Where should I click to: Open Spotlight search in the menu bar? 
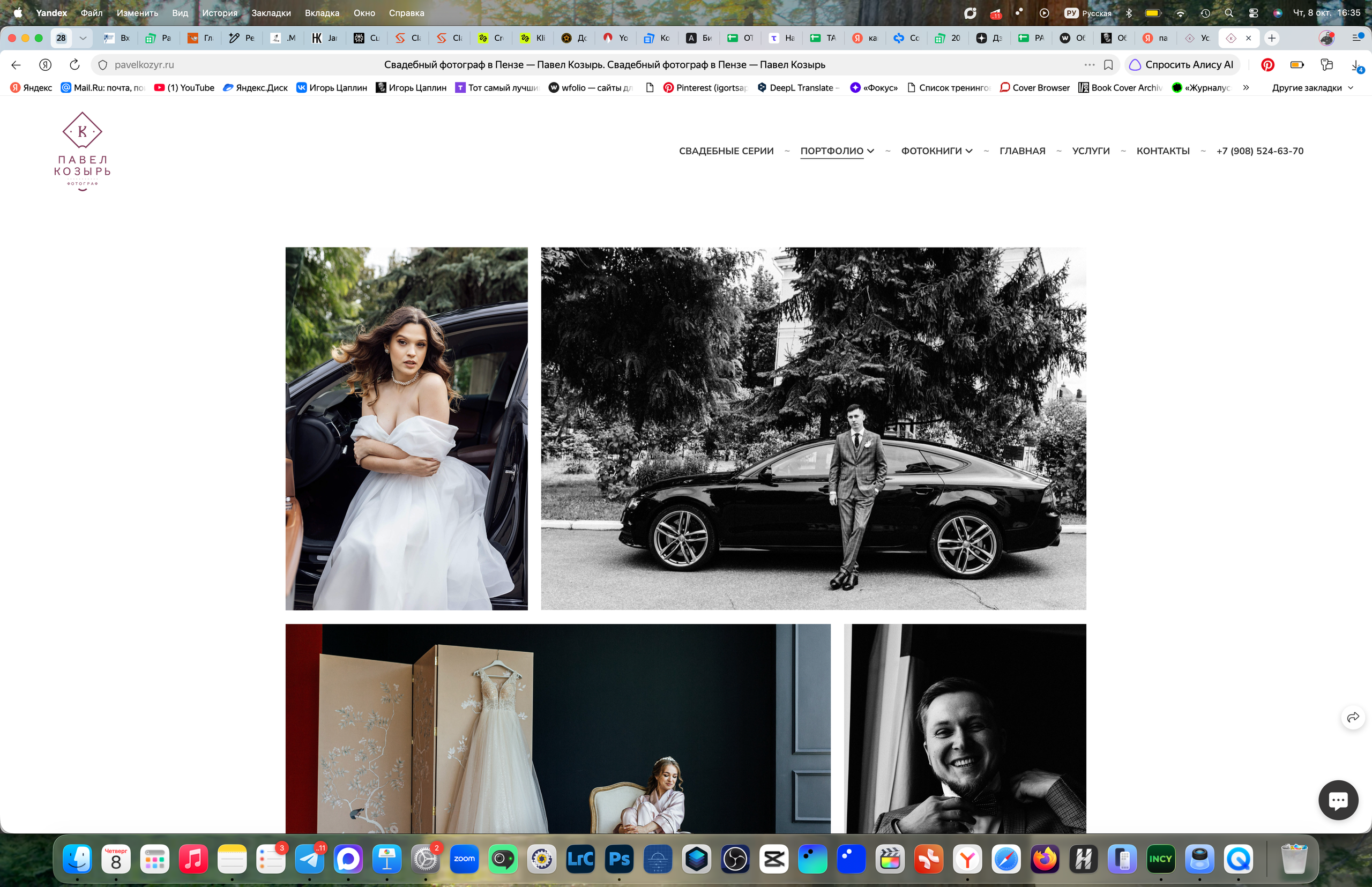pyautogui.click(x=1228, y=13)
